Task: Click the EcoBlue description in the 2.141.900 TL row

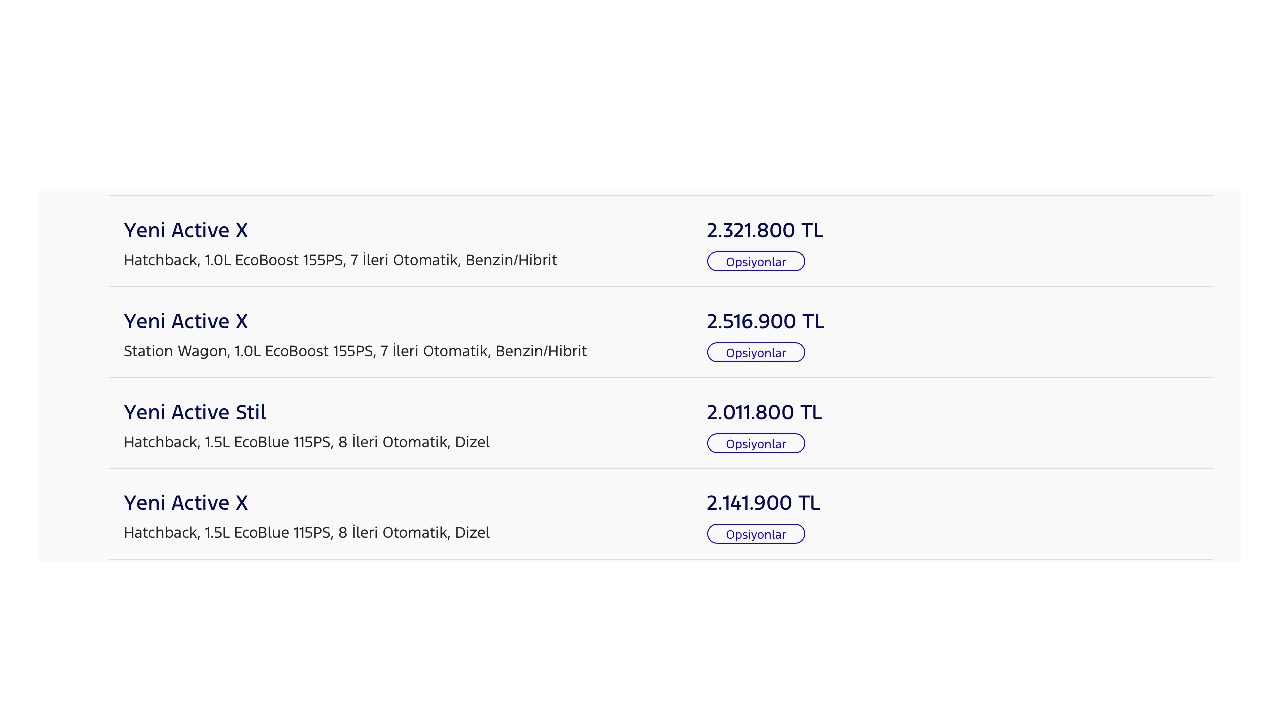Action: (x=307, y=533)
